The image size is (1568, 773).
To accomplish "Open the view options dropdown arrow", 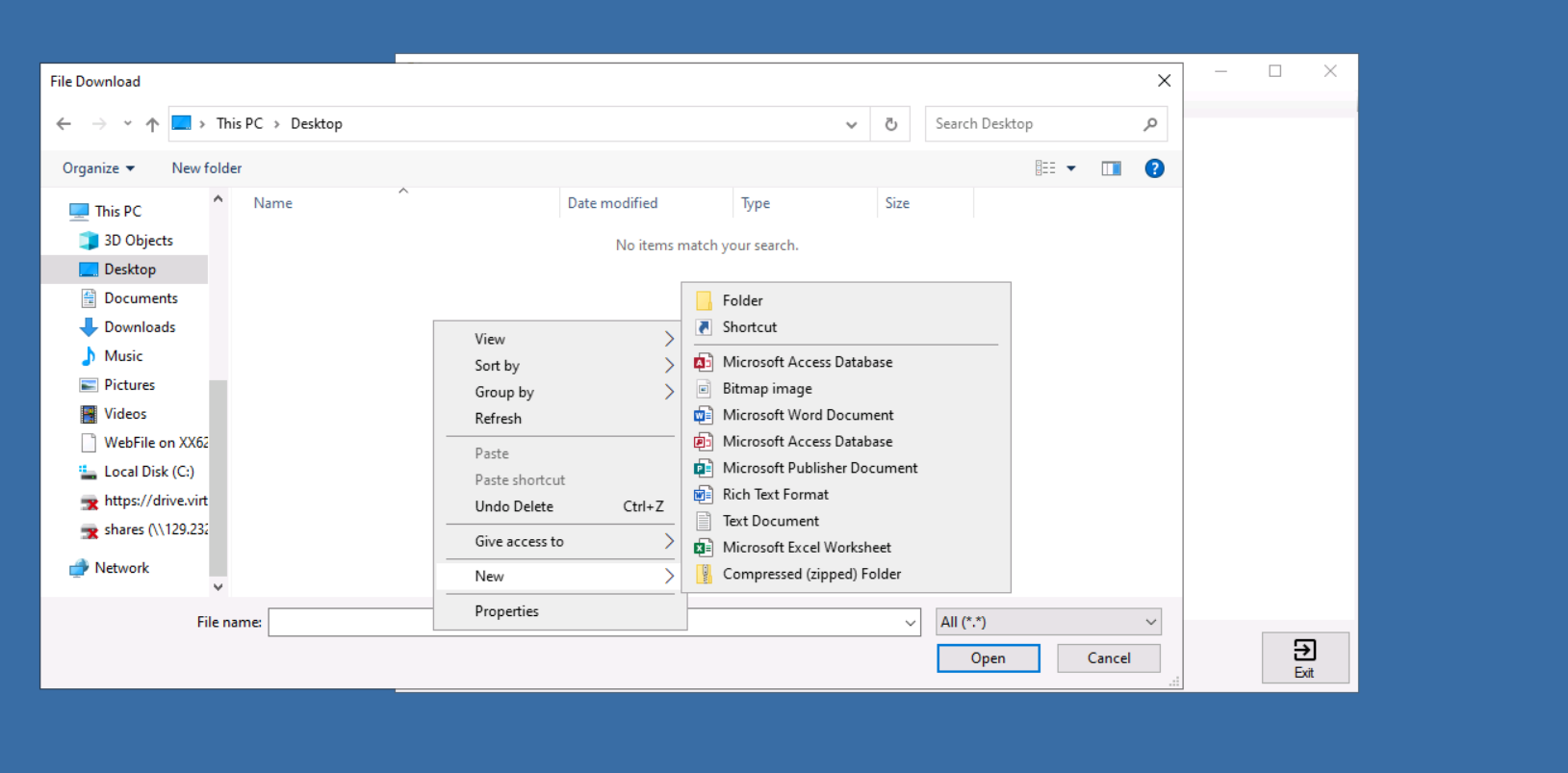I will 1070,168.
